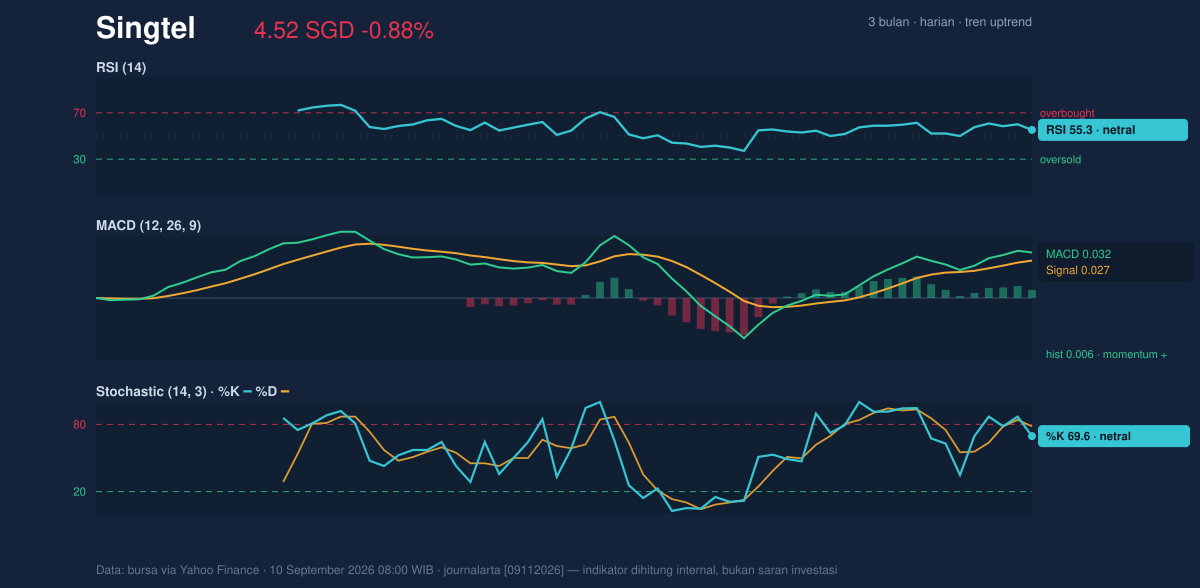The image size is (1200, 588).
Task: Click the Stochastic %K end-point marker dot
Action: [1032, 436]
